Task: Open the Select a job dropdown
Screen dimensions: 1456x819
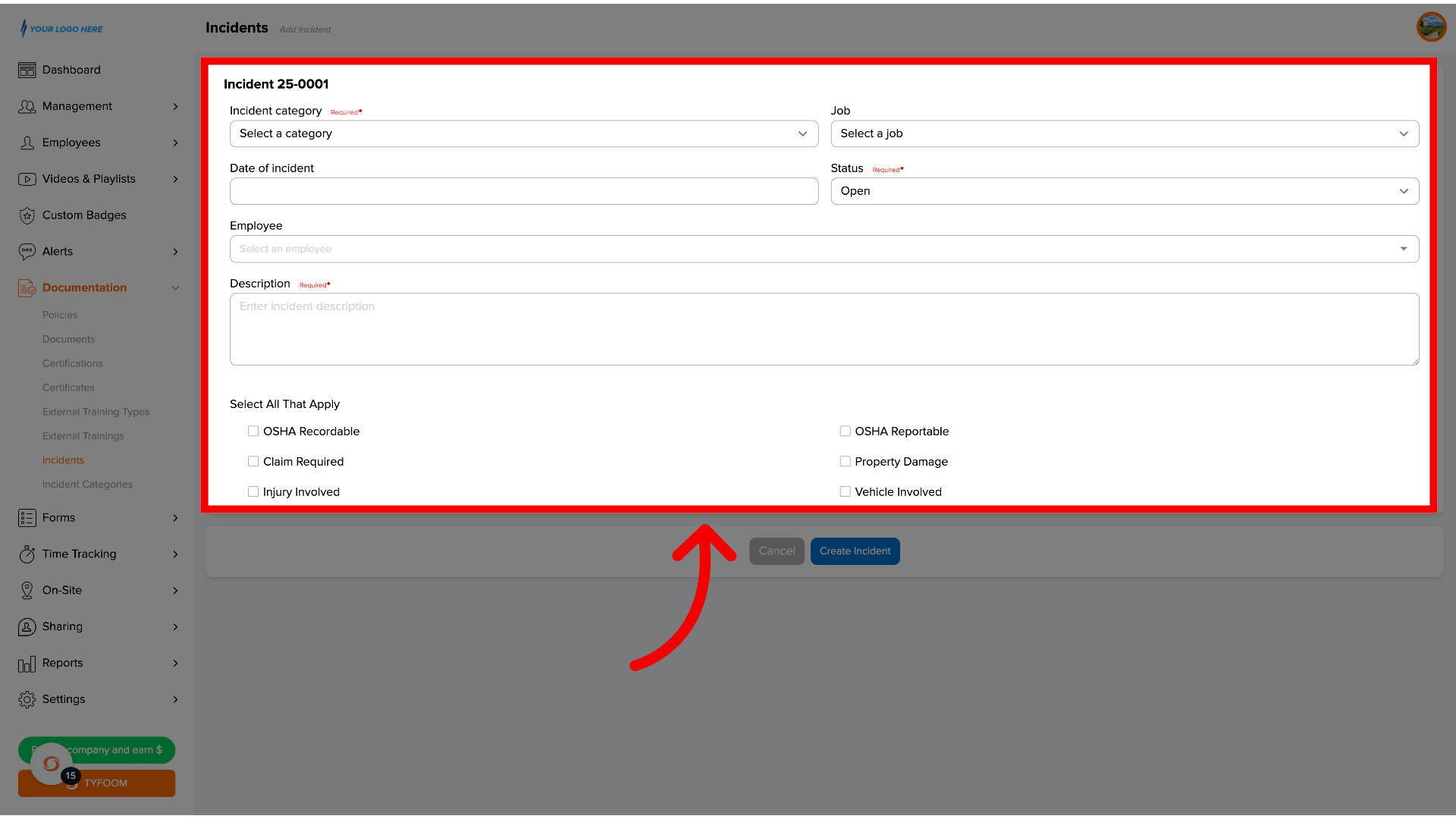Action: [x=1125, y=133]
